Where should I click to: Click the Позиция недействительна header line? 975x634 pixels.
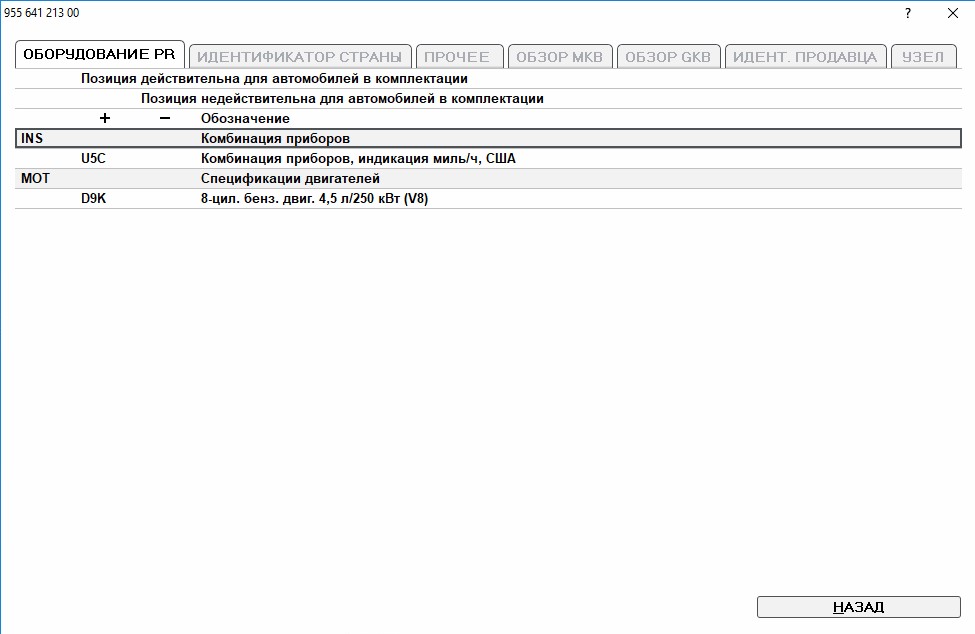pyautogui.click(x=342, y=98)
